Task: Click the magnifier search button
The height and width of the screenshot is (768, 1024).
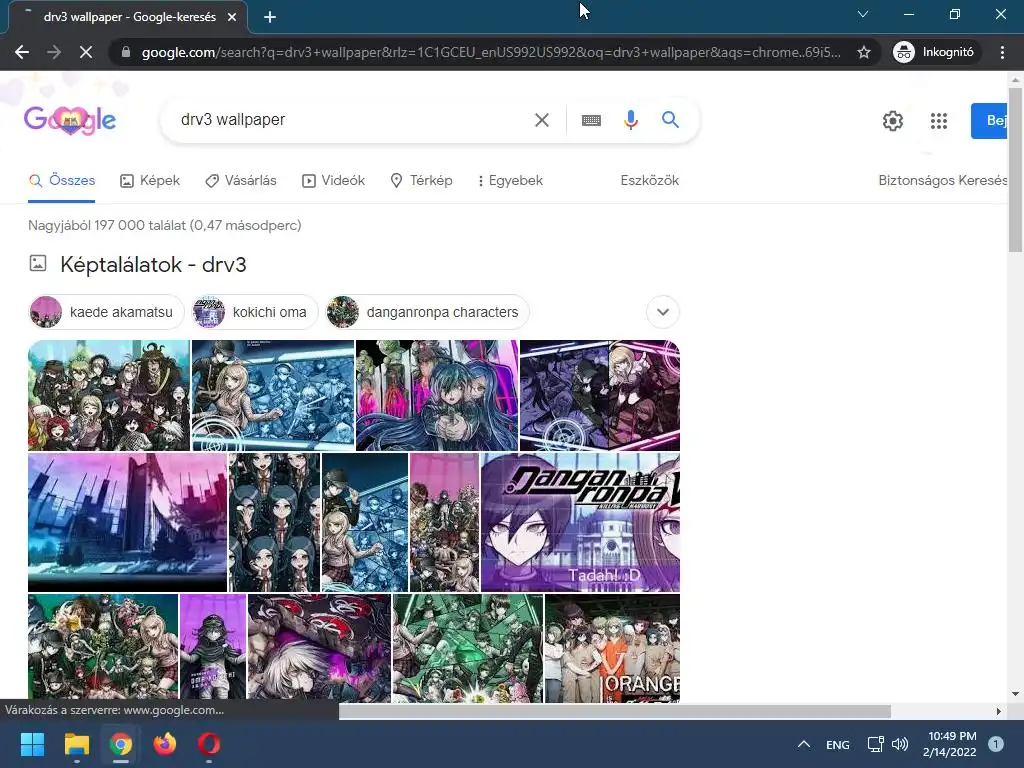Action: tap(670, 120)
